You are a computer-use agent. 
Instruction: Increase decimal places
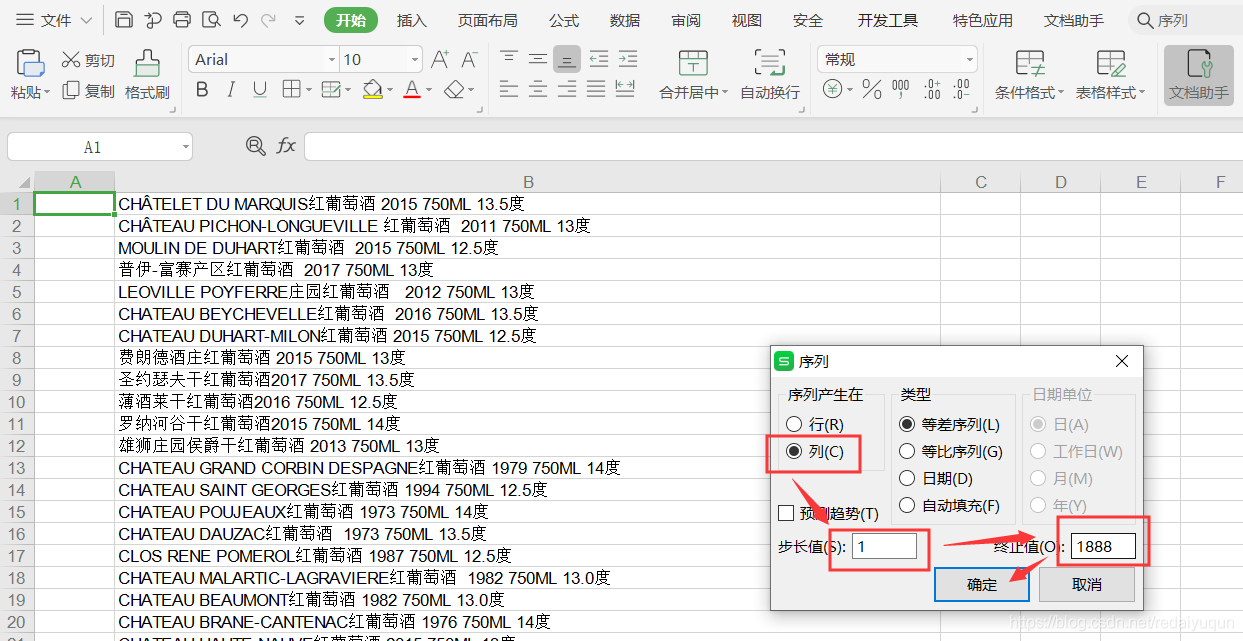pos(932,90)
